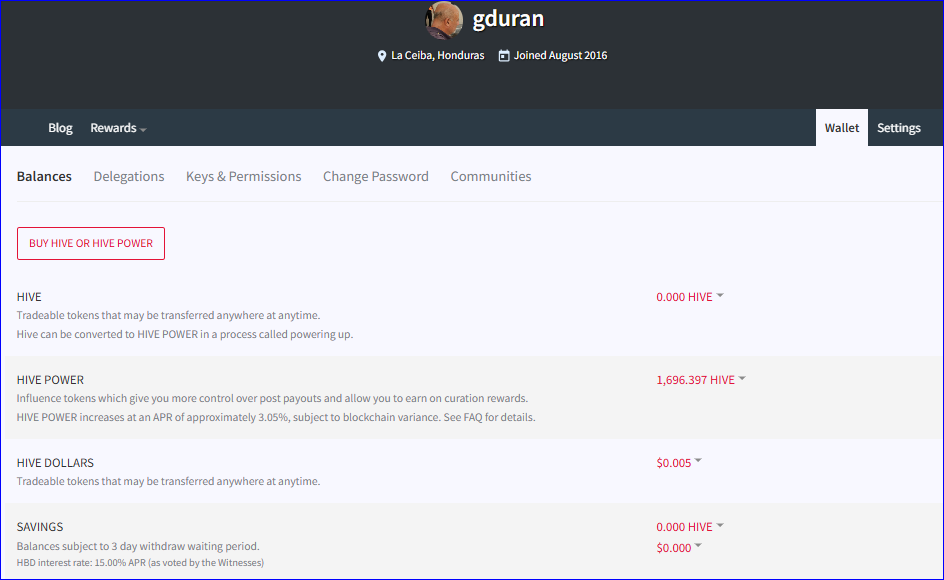View the Communities sub-tab
Image resolution: width=944 pixels, height=580 pixels.
tap(491, 176)
